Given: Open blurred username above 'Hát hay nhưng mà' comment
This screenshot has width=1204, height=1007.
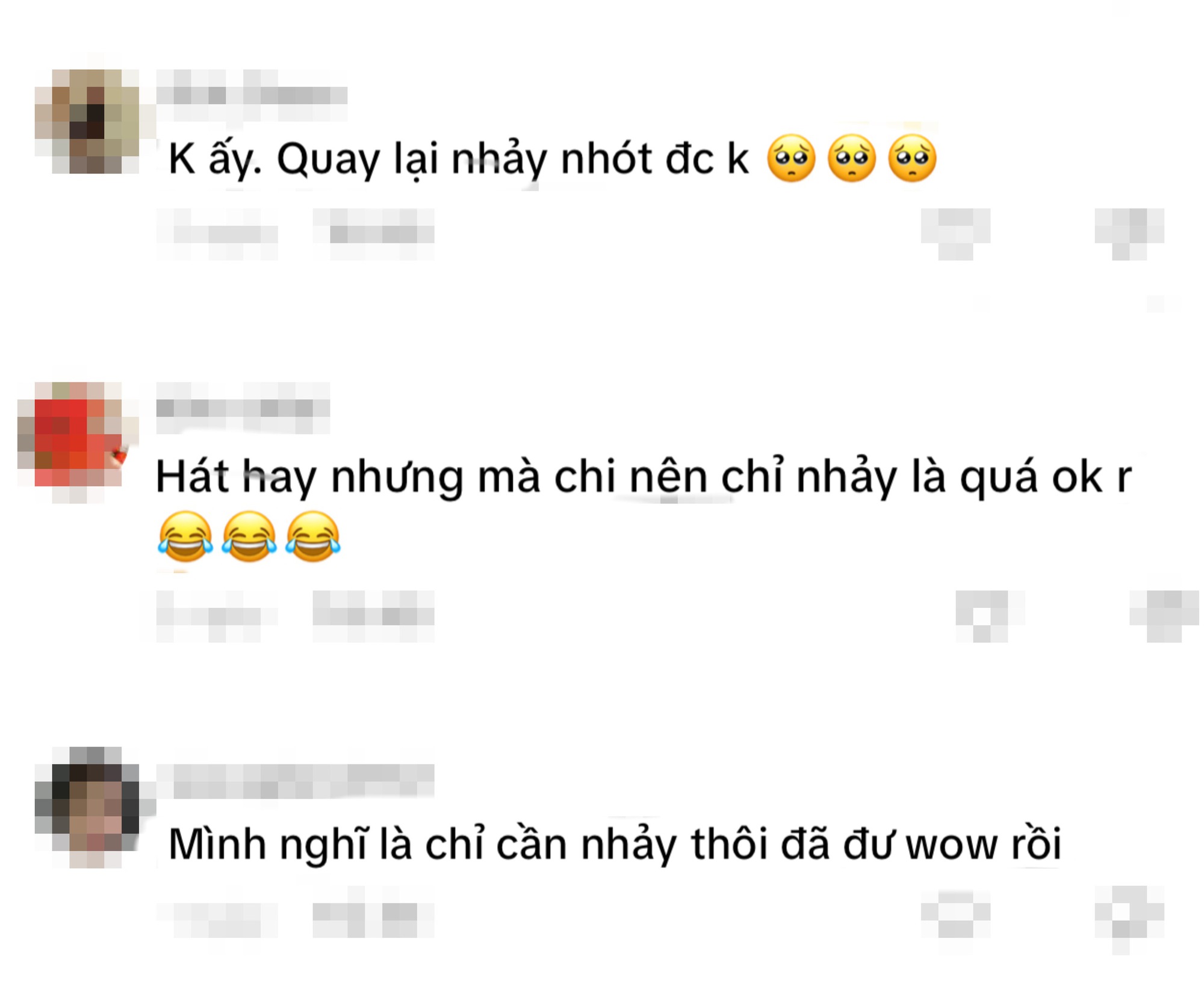Looking at the screenshot, I should coord(243,407).
